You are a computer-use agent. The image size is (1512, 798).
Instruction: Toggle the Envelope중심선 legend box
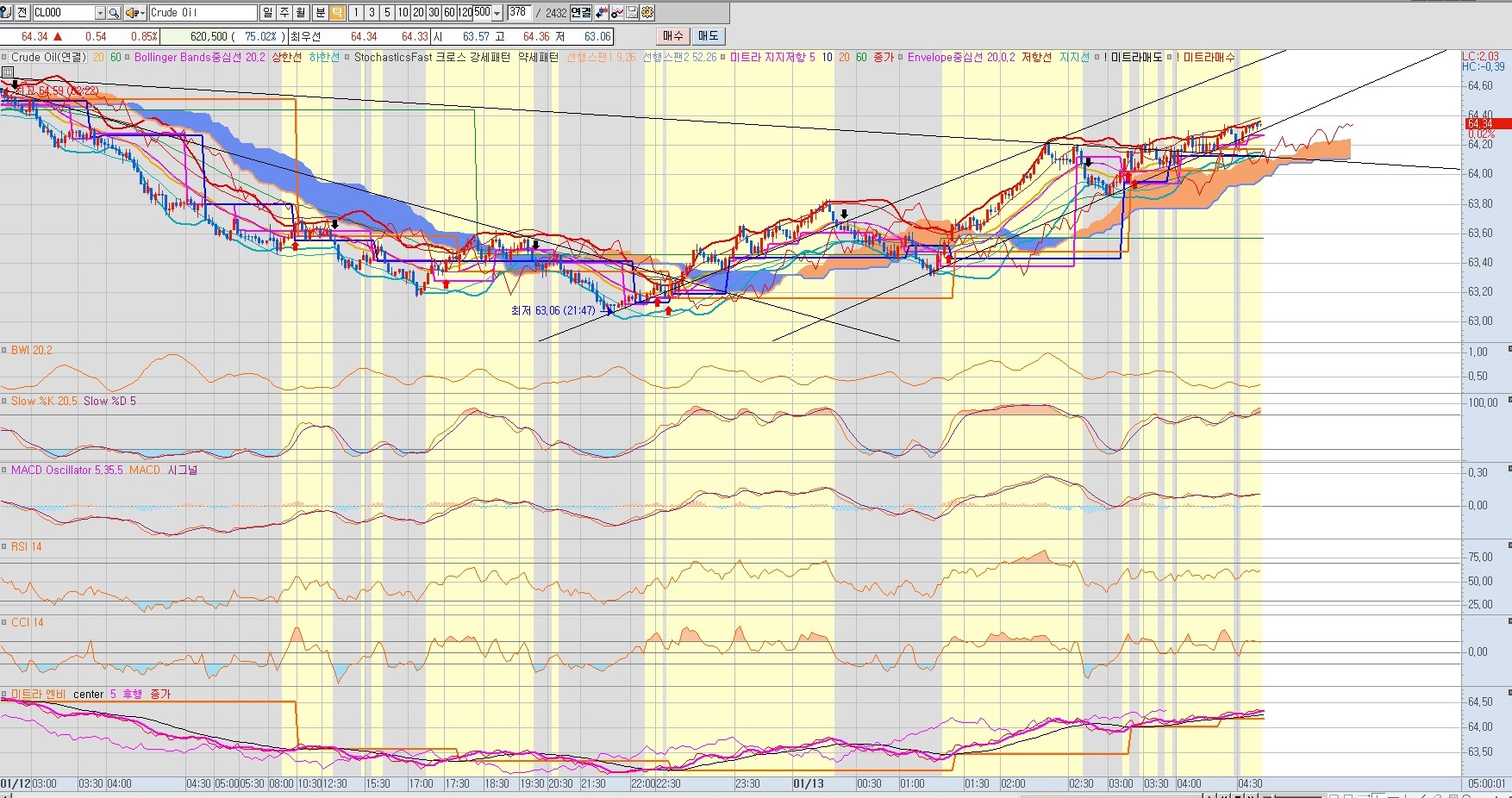click(x=900, y=58)
